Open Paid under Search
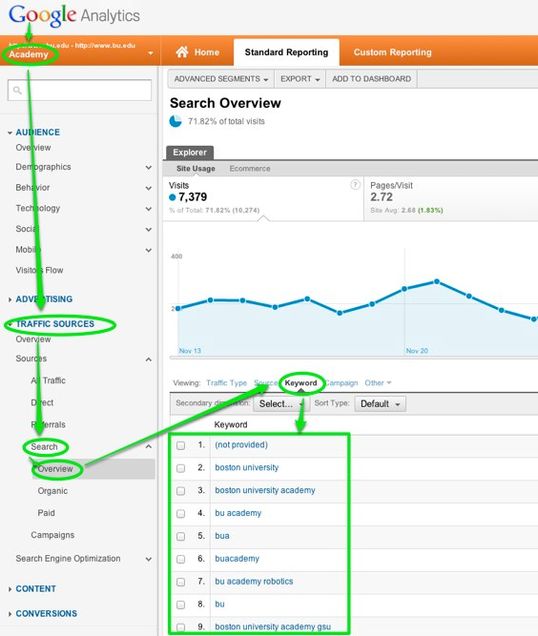 (46, 513)
